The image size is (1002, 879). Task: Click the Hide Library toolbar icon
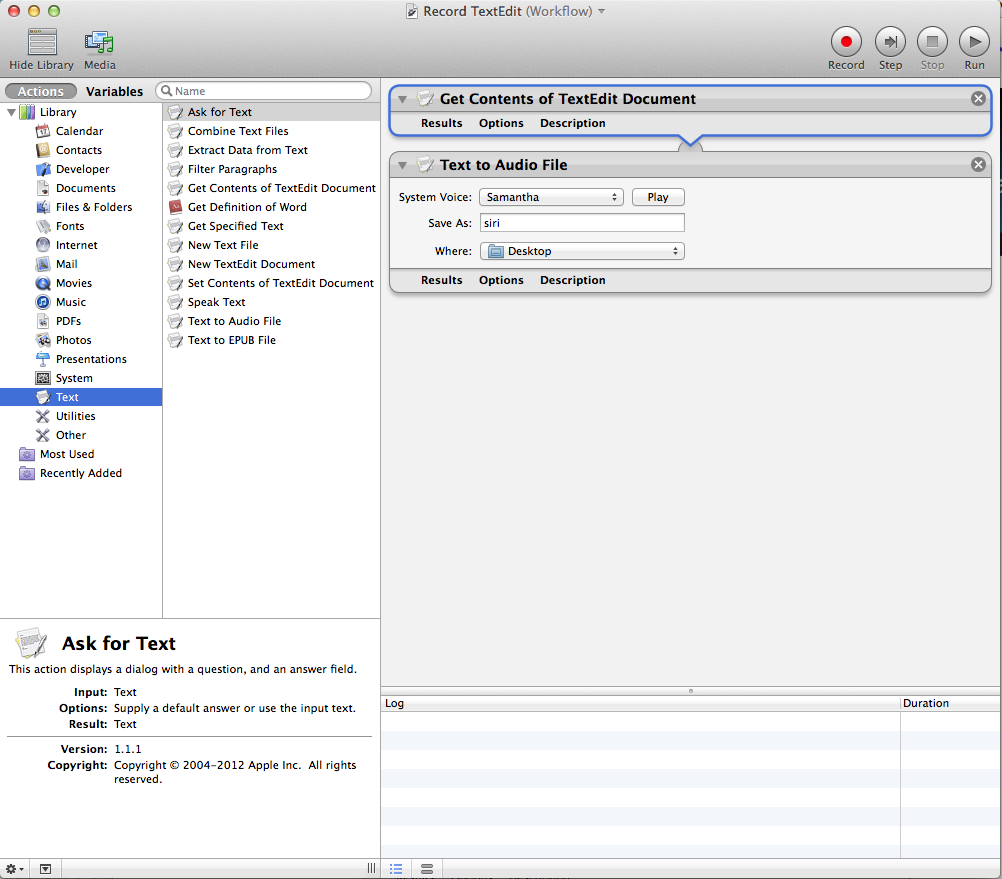41,42
